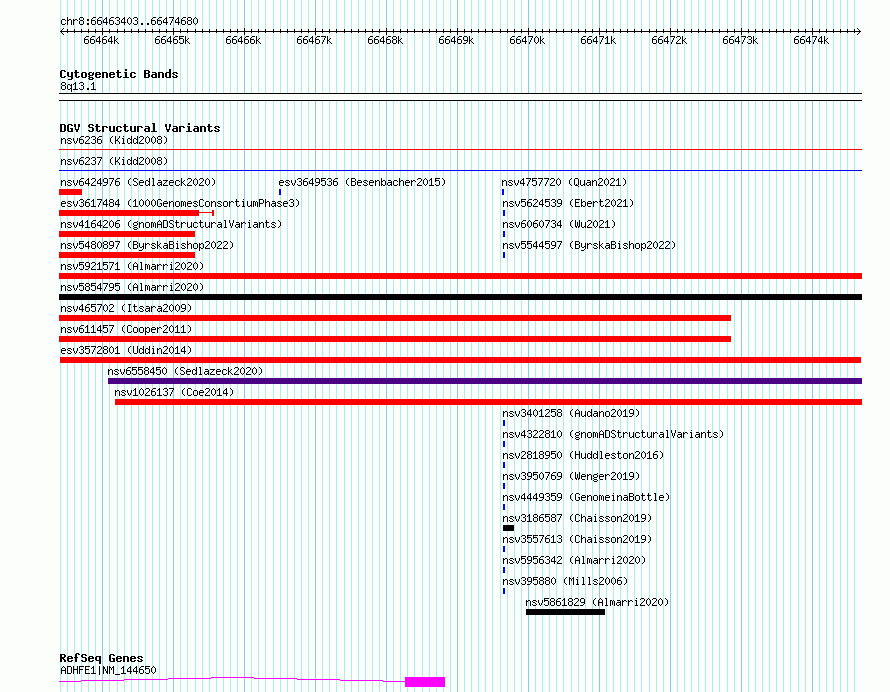
Task: Select the nsv5624539 (Ebert2021) label
Action: tap(568, 203)
